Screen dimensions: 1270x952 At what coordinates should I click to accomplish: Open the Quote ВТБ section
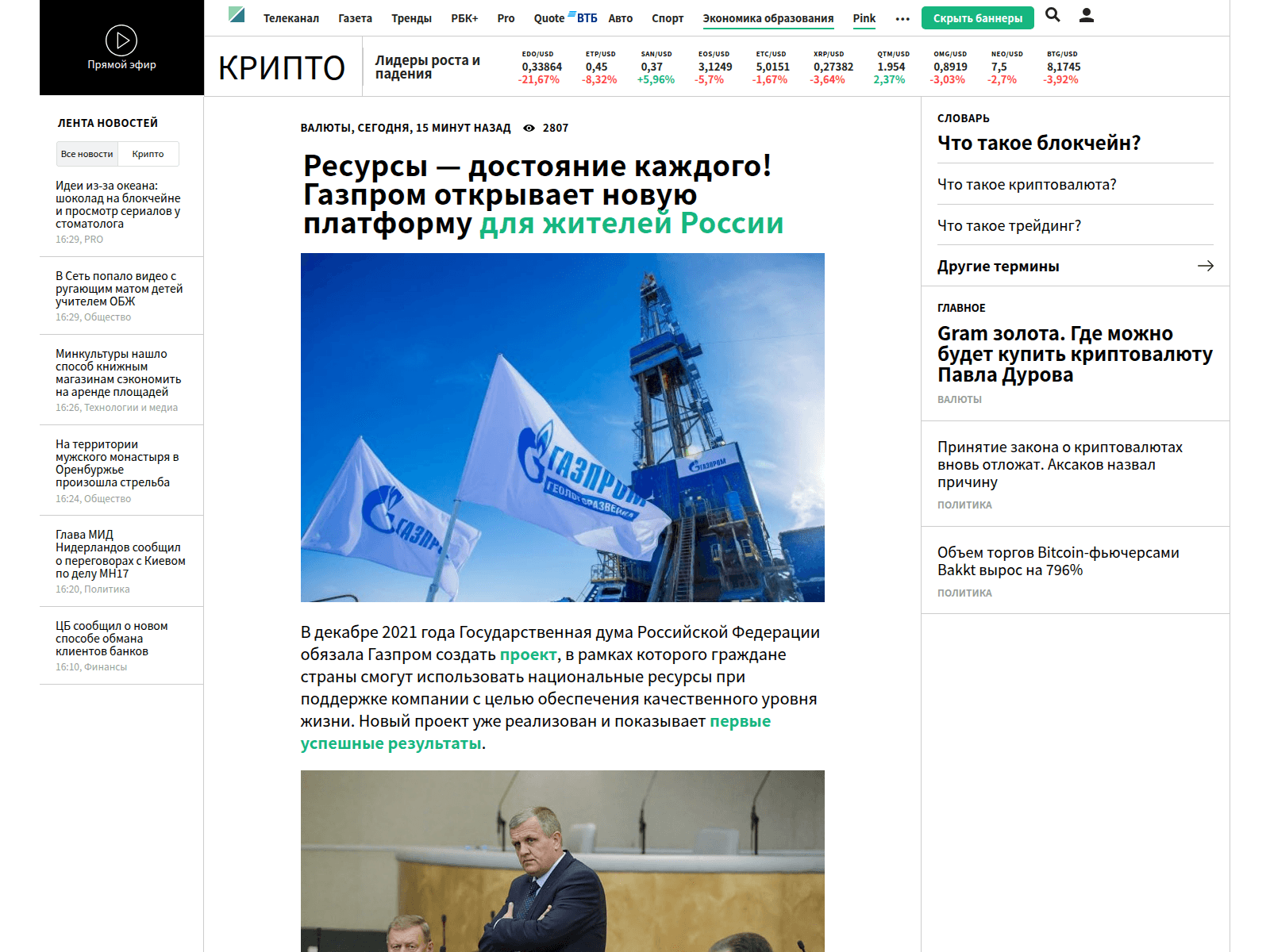[565, 17]
